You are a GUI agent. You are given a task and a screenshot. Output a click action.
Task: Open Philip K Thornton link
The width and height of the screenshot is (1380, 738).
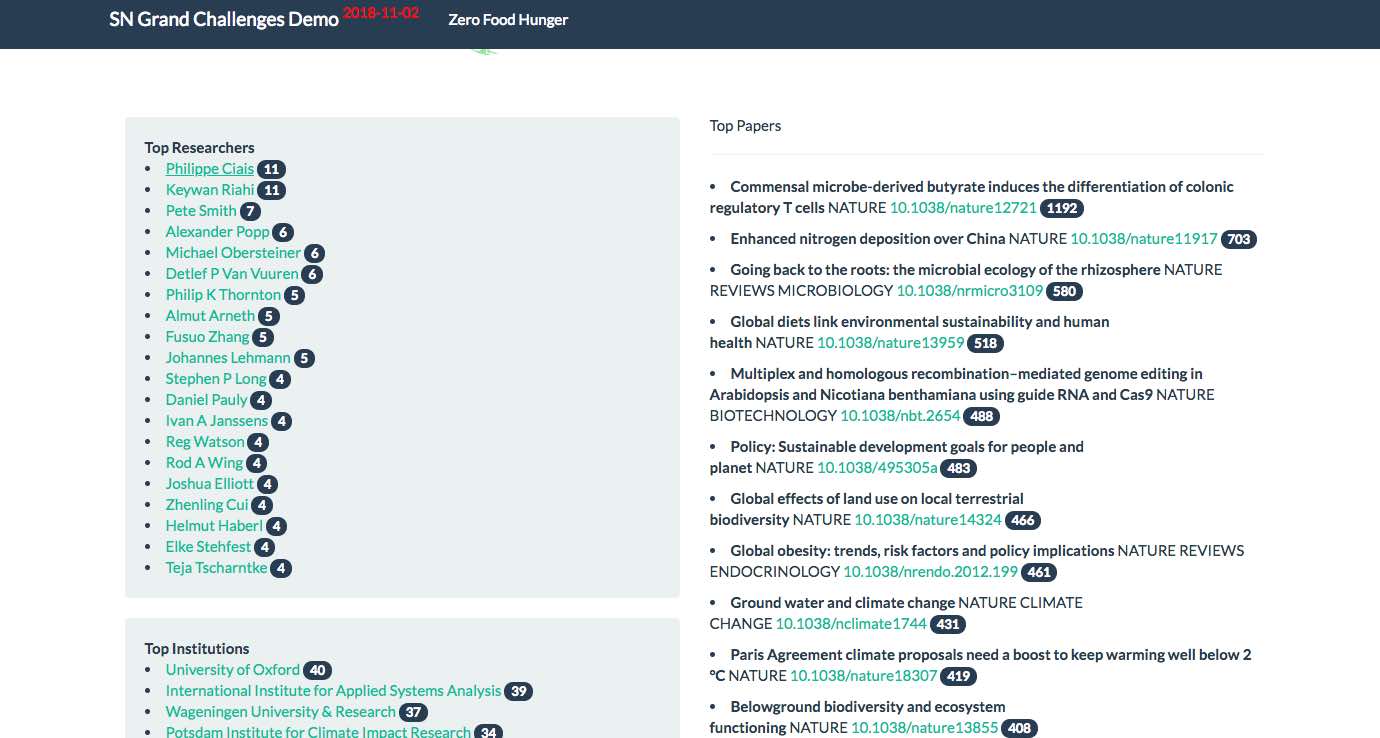pos(223,295)
